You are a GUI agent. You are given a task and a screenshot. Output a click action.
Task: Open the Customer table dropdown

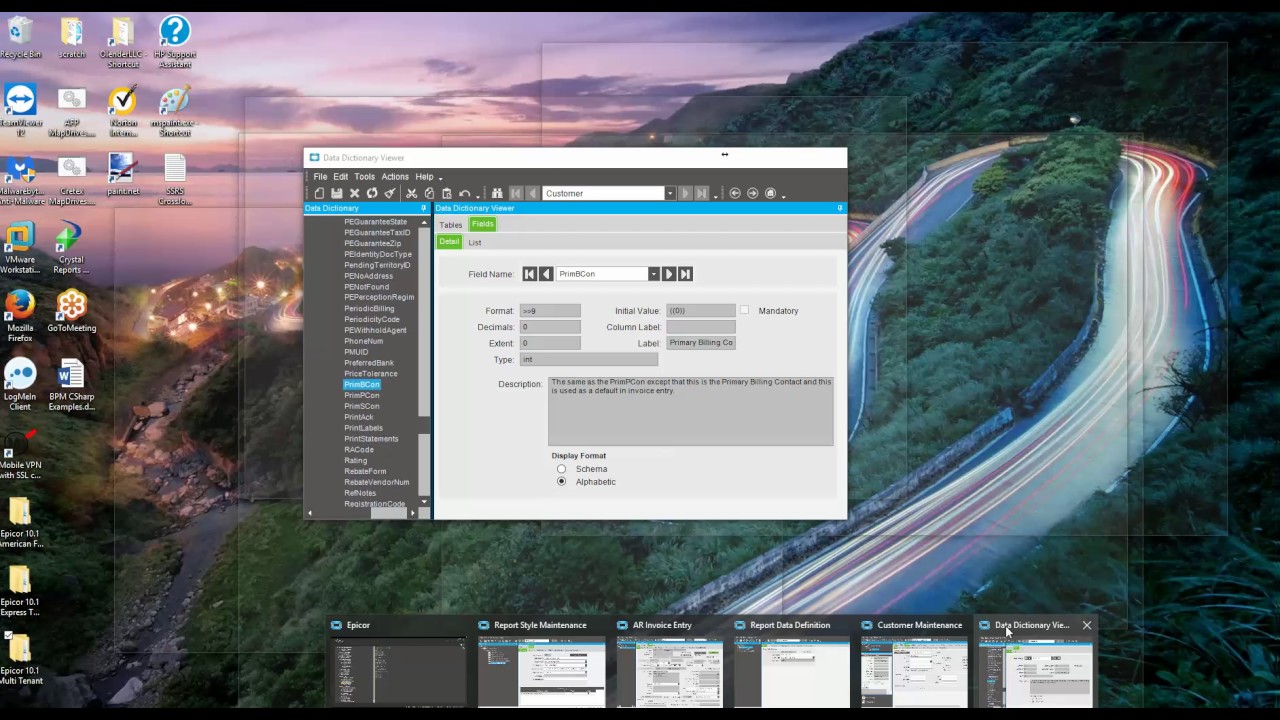tap(670, 193)
